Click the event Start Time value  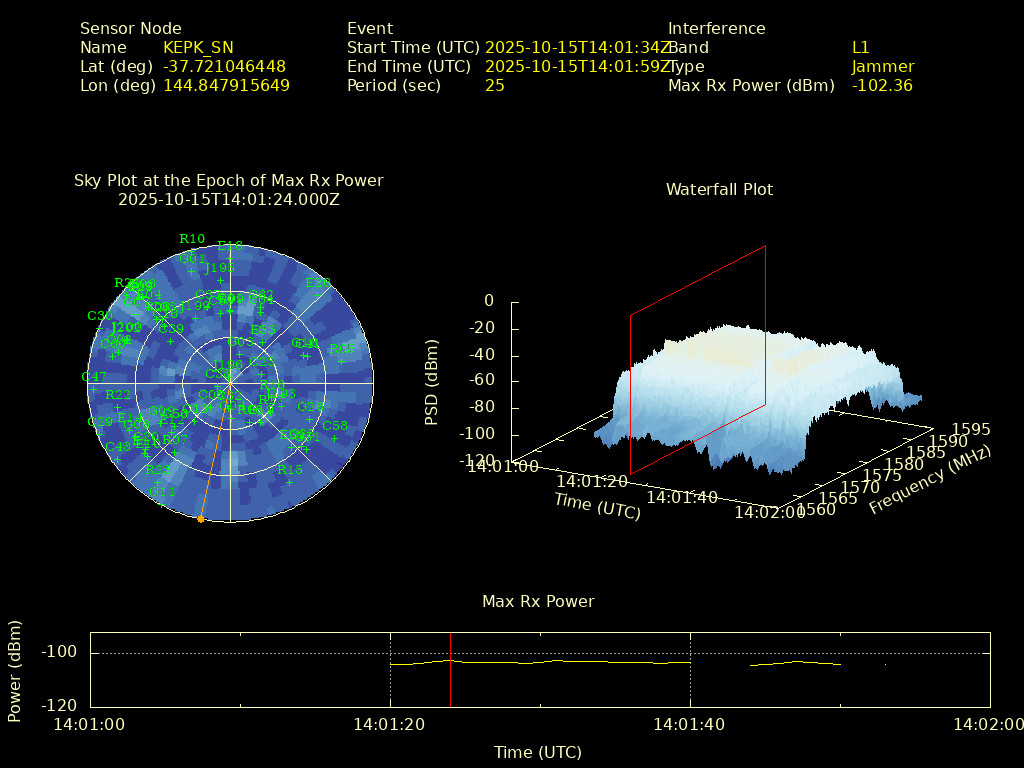pos(577,48)
